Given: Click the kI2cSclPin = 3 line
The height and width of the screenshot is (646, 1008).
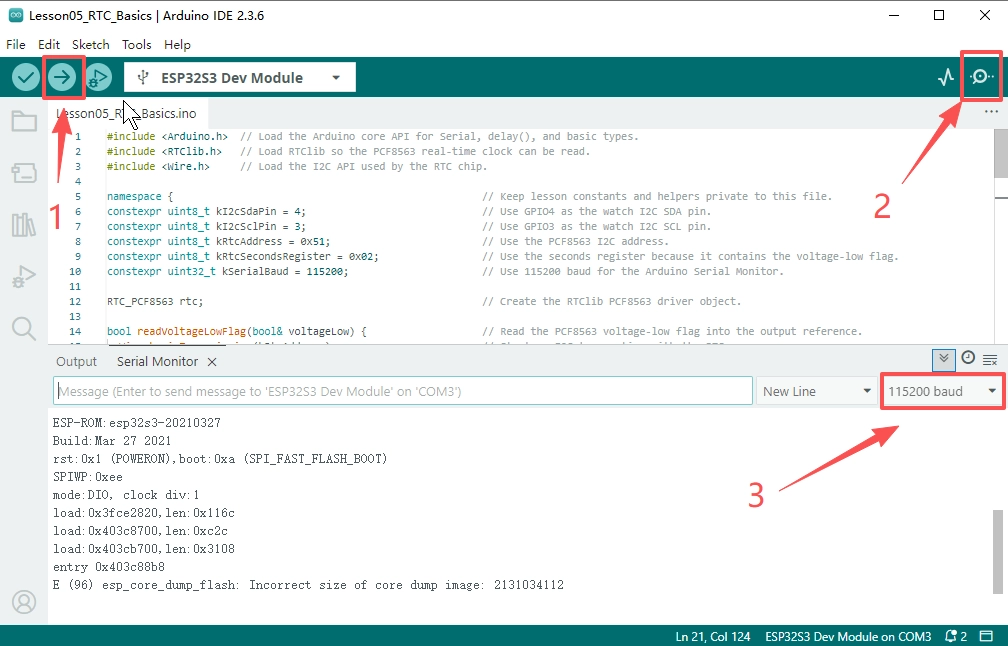Looking at the screenshot, I should coord(409,226).
